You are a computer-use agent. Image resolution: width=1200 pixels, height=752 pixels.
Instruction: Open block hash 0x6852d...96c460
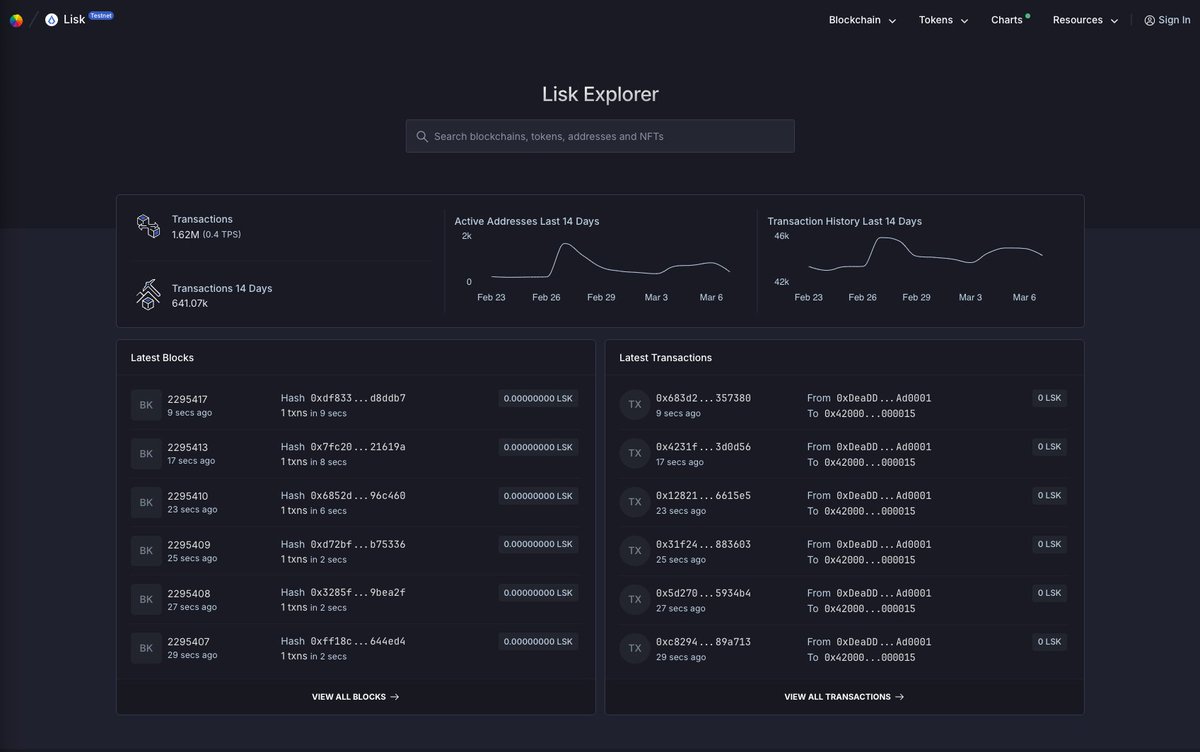click(358, 495)
